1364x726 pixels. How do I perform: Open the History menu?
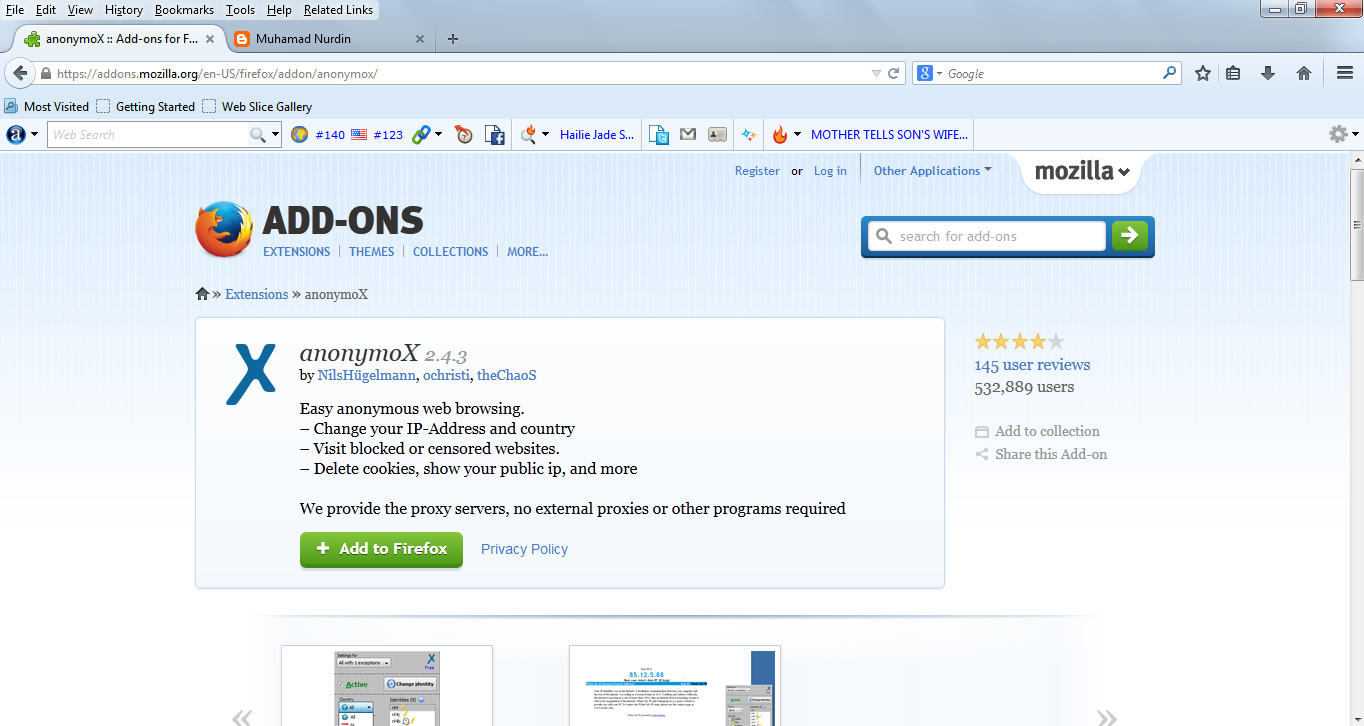coord(124,9)
